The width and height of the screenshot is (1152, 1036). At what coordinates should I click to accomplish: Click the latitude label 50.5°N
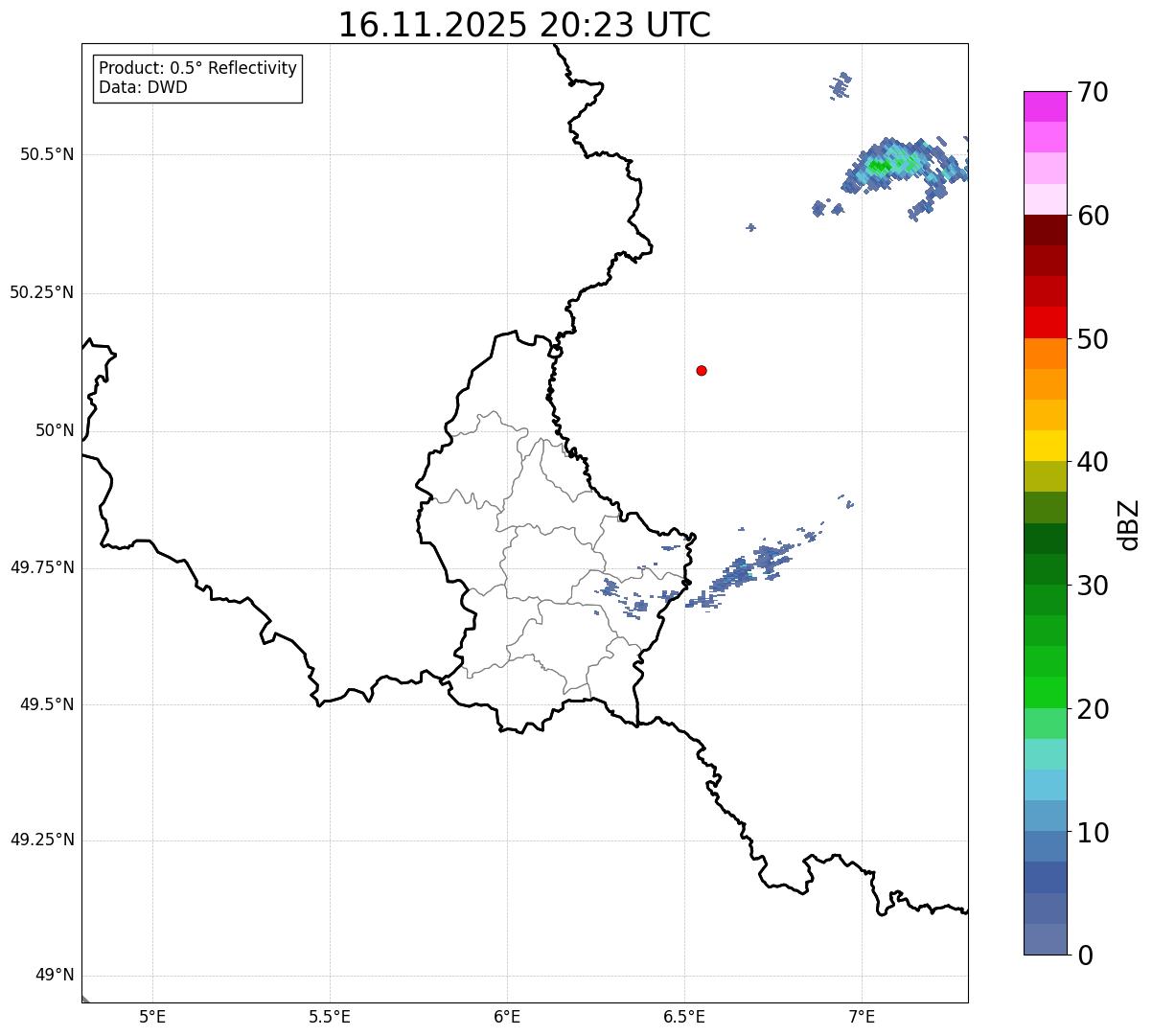click(x=47, y=155)
